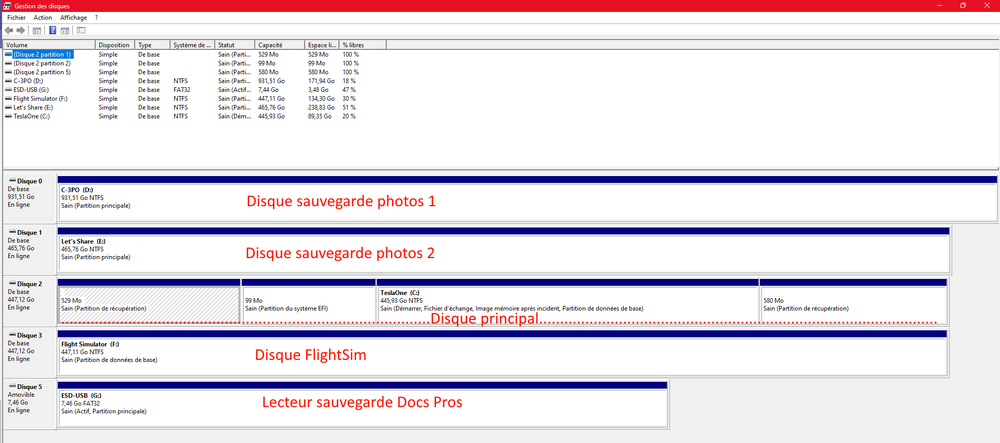Select the C-3PO (D:) volume row icon
This screenshot has width=1000, height=443.
tap(8, 80)
